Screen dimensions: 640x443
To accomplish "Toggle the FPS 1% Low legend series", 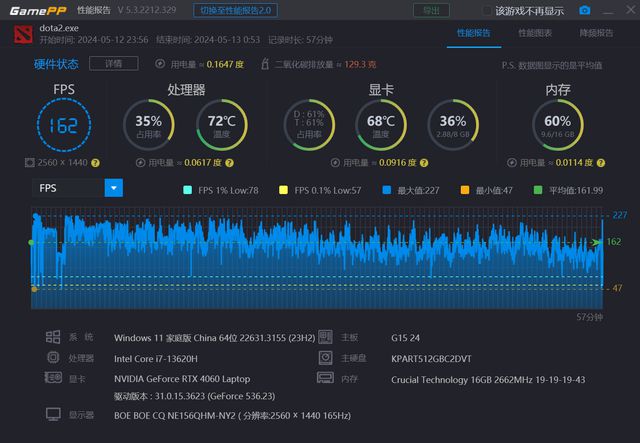I will (187, 189).
